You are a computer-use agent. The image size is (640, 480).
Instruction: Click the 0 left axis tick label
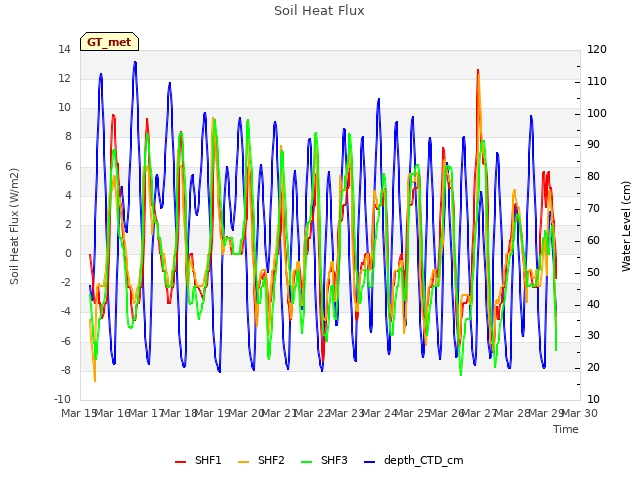pyautogui.click(x=68, y=253)
